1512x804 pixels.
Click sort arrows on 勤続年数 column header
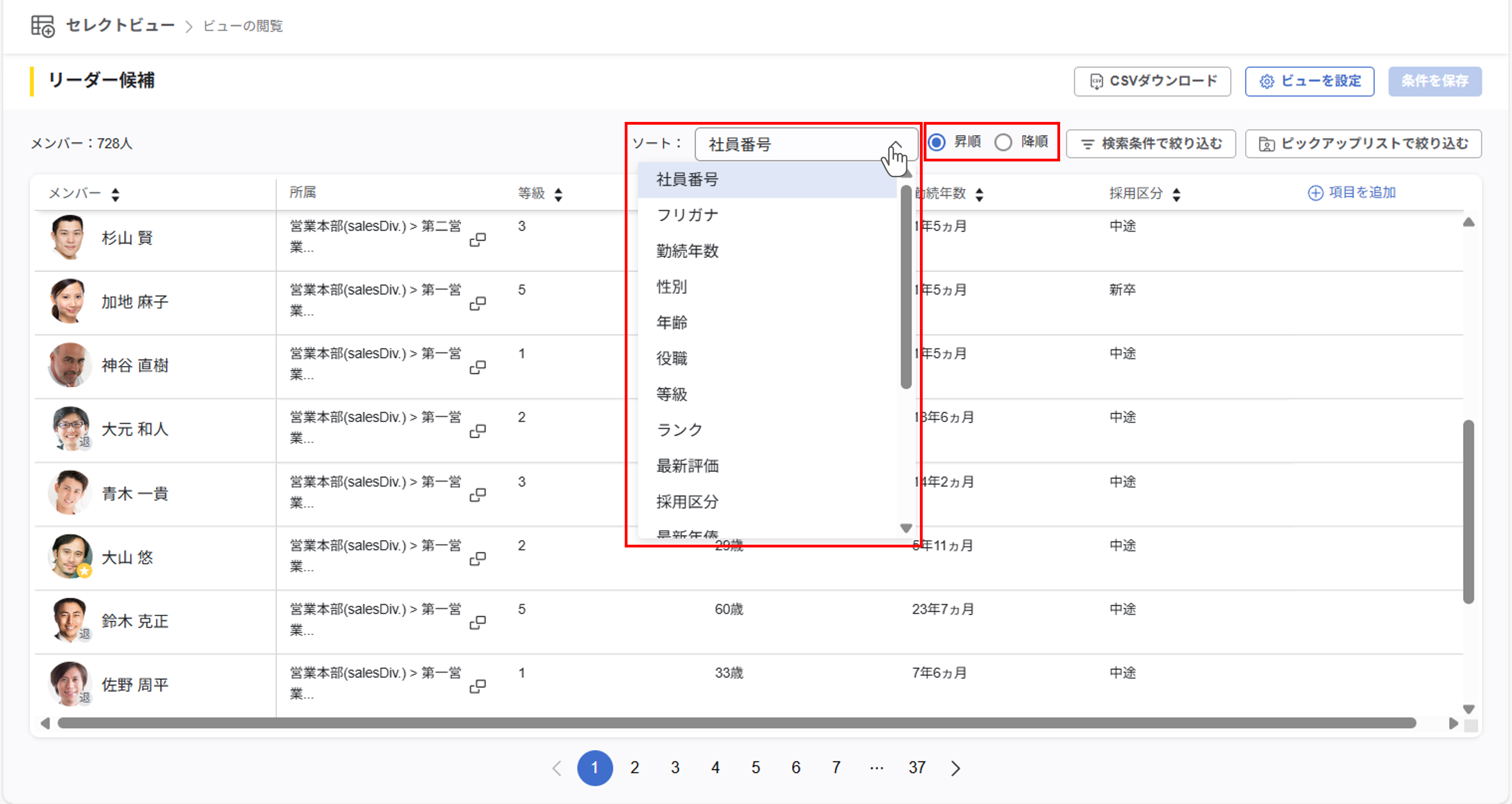(x=979, y=194)
